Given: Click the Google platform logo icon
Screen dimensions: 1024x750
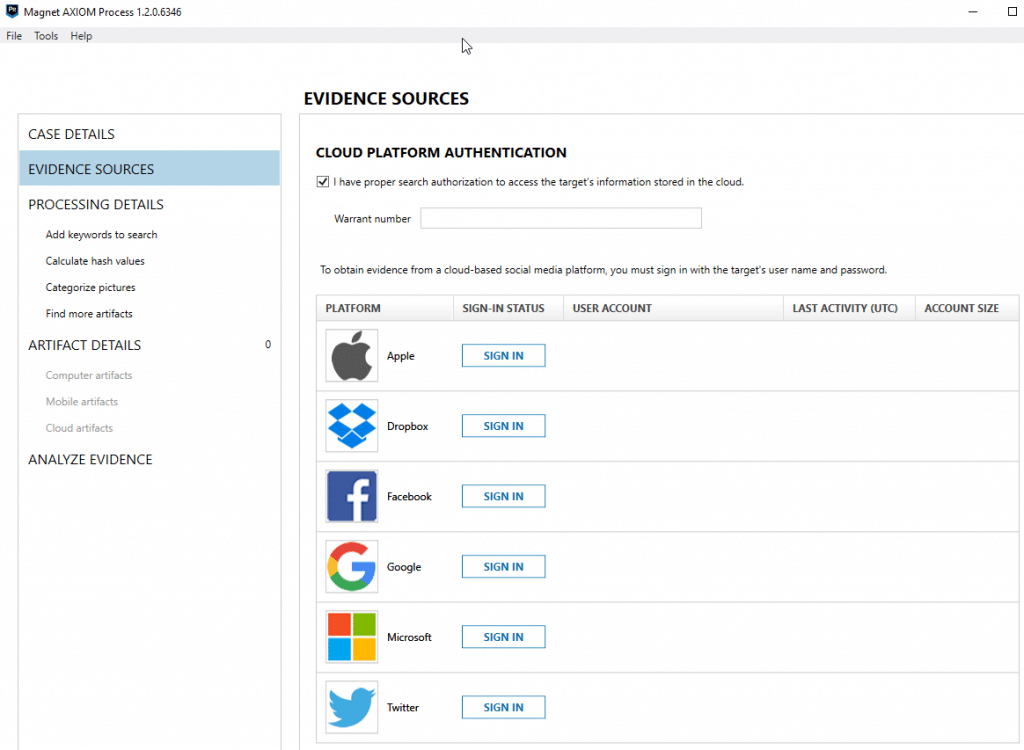Looking at the screenshot, I should click(x=351, y=566).
